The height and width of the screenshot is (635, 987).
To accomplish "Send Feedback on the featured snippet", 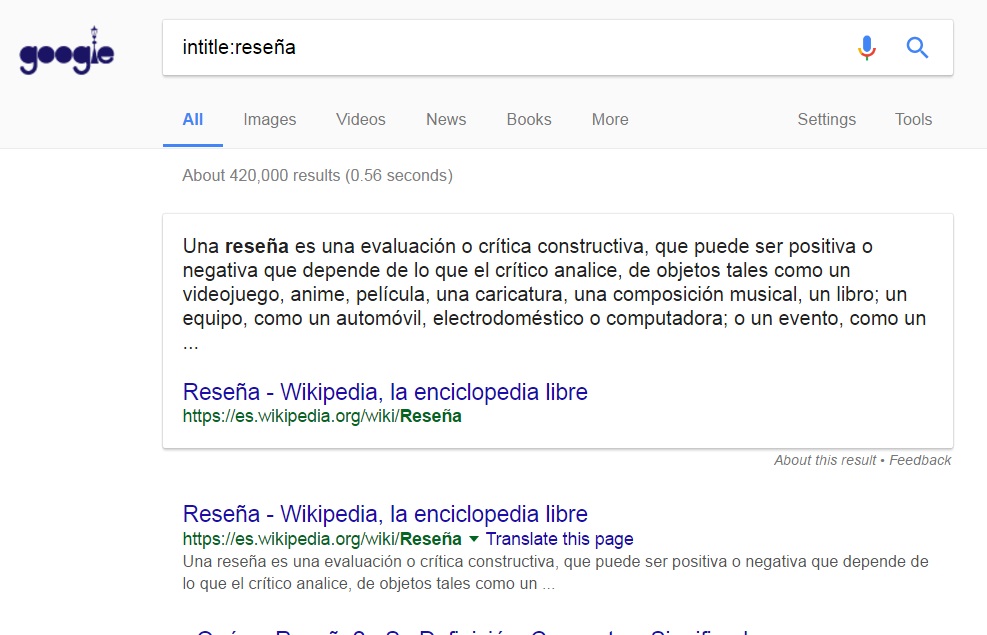I will pyautogui.click(x=920, y=460).
